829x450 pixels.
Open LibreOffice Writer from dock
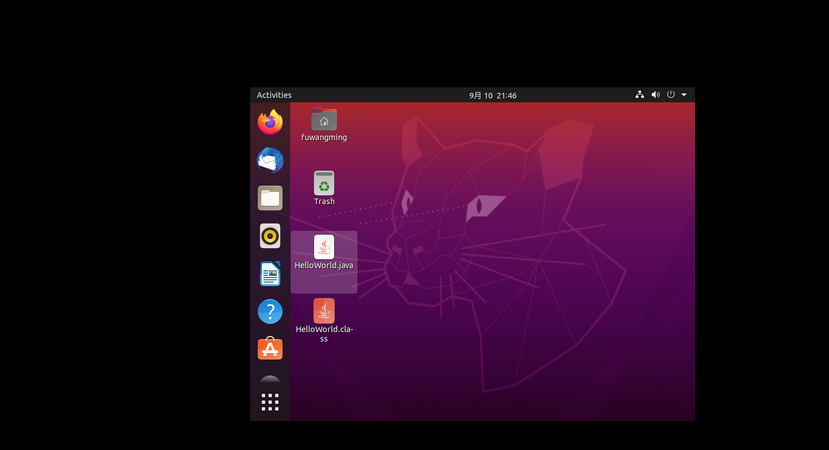click(270, 274)
